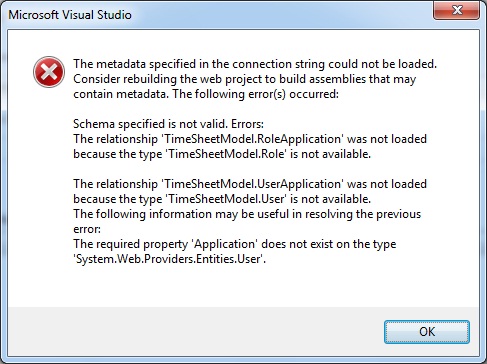The width and height of the screenshot is (487, 364).
Task: Click the 'Consider rebuilding the web project' line
Action: pos(245,79)
